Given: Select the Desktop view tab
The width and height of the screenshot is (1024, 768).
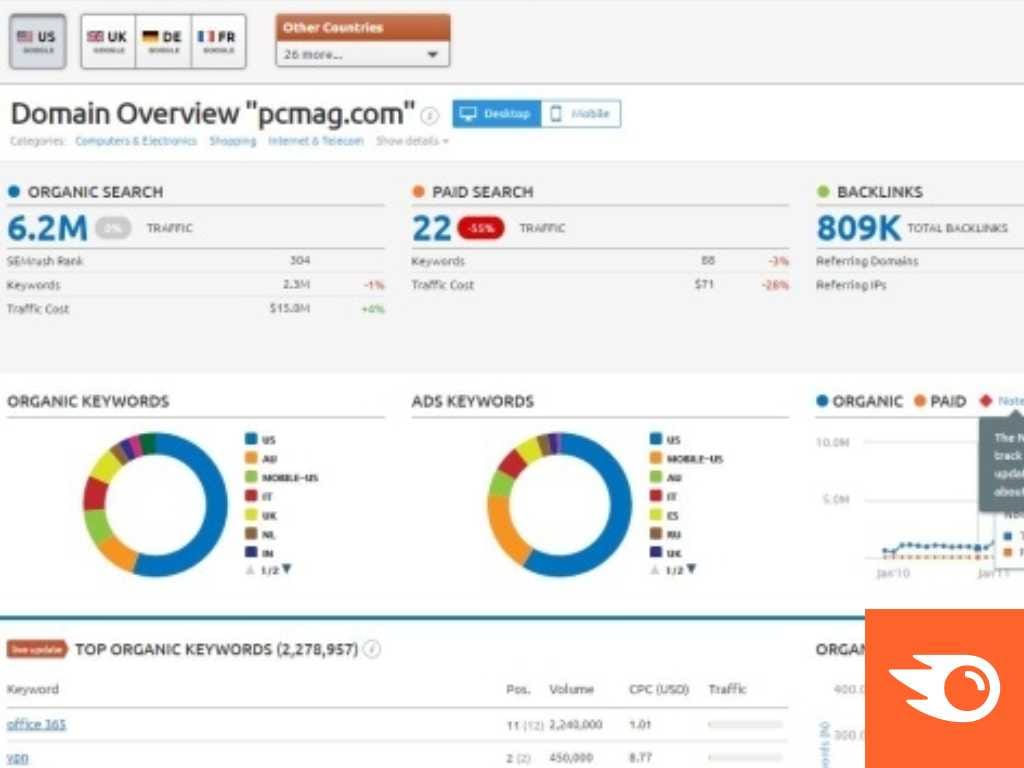Looking at the screenshot, I should point(496,114).
